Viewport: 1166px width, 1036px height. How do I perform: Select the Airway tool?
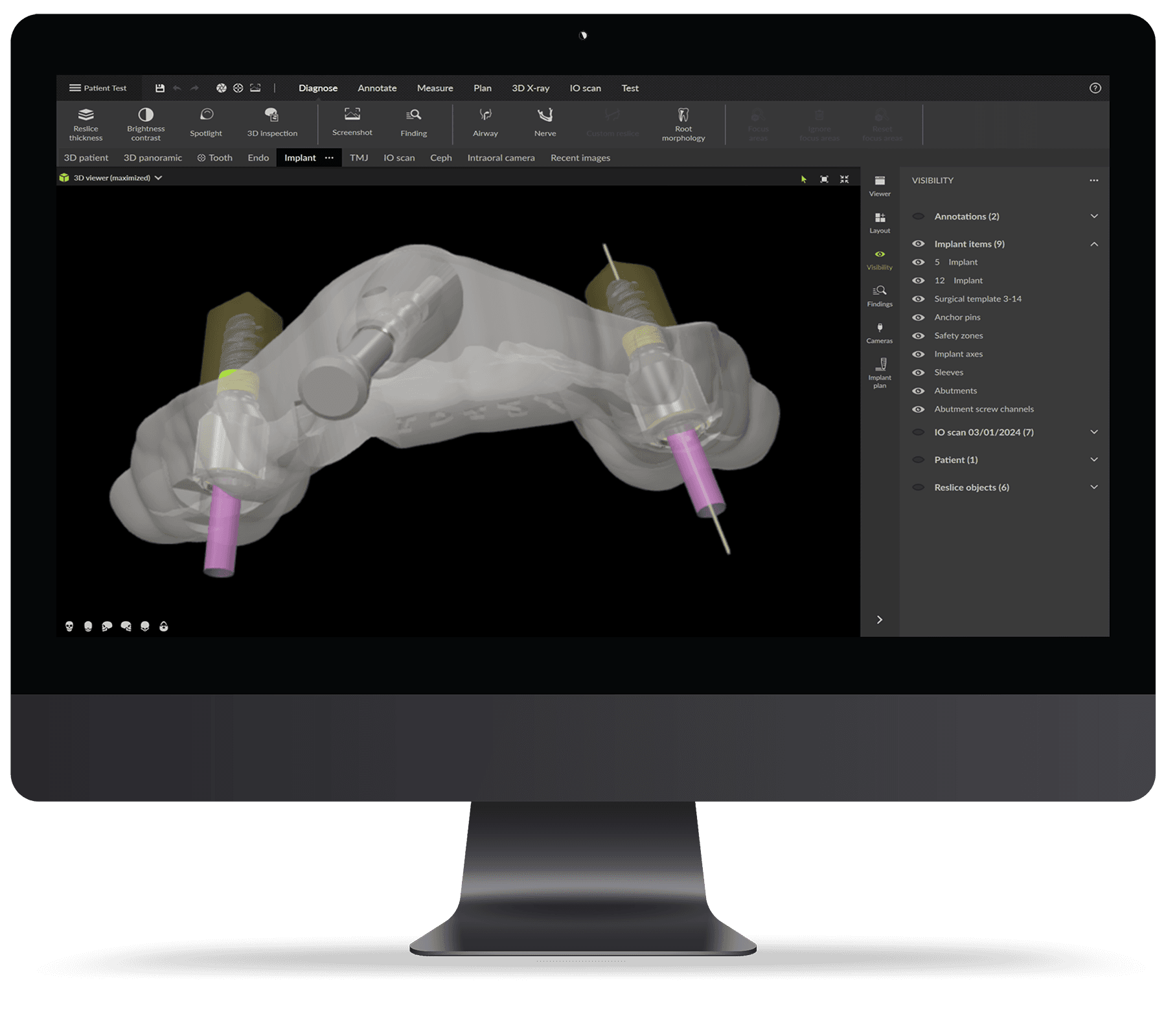pyautogui.click(x=485, y=122)
